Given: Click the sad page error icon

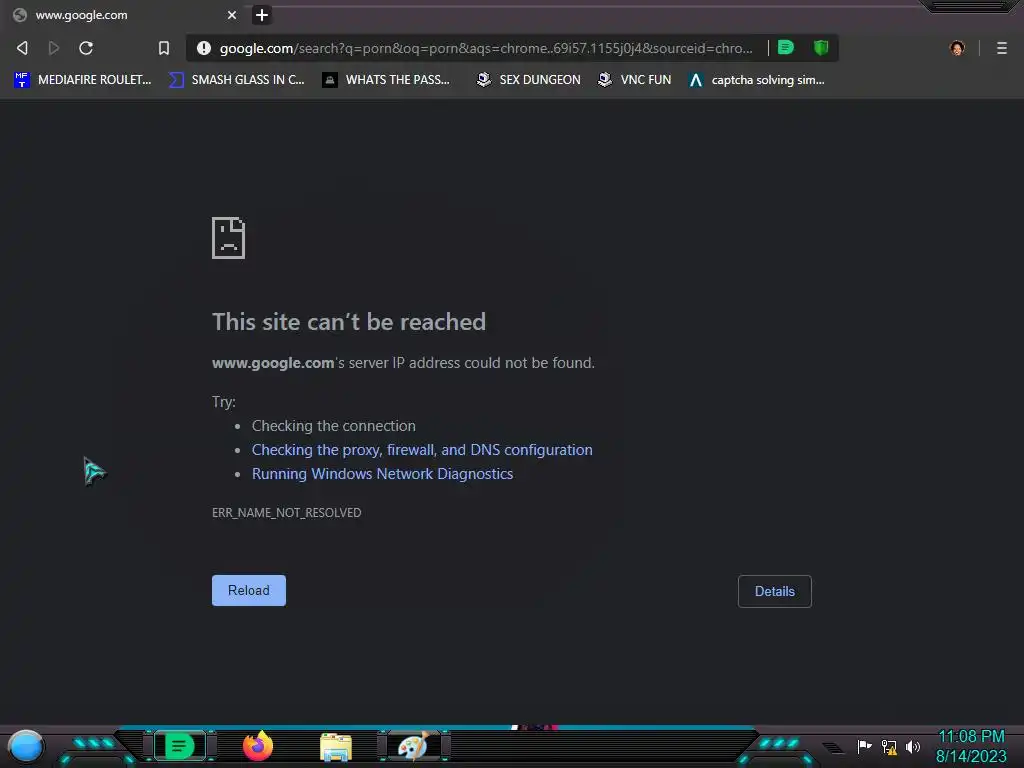Looking at the screenshot, I should pos(229,238).
